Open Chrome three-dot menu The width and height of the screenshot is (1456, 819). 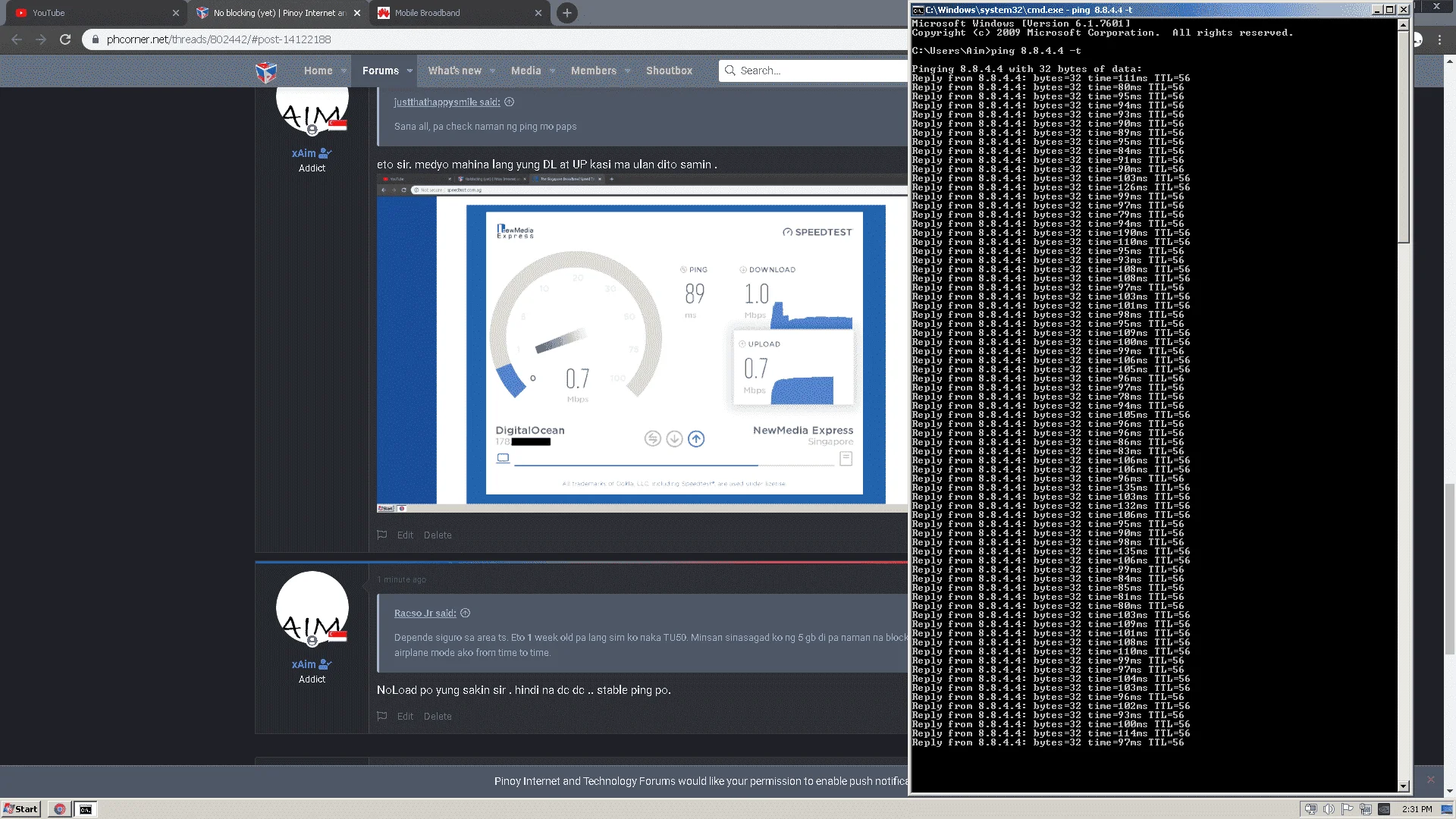pos(1439,39)
